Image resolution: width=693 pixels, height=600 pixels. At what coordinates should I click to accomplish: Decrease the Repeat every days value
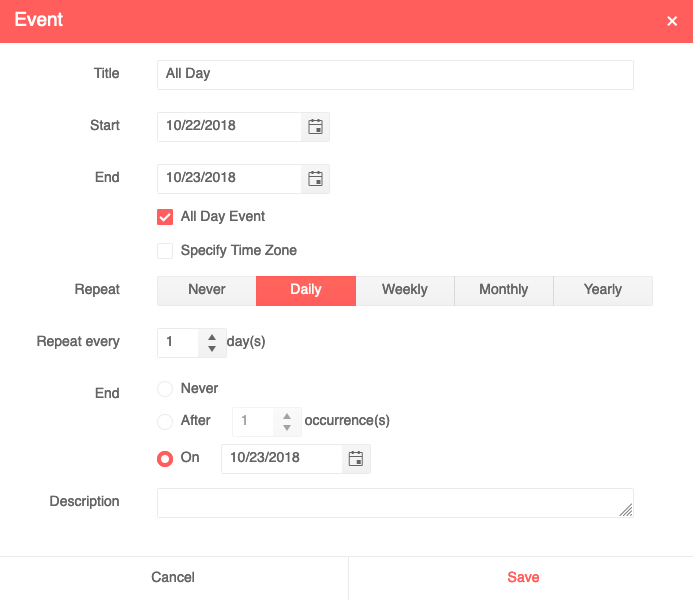(x=212, y=349)
